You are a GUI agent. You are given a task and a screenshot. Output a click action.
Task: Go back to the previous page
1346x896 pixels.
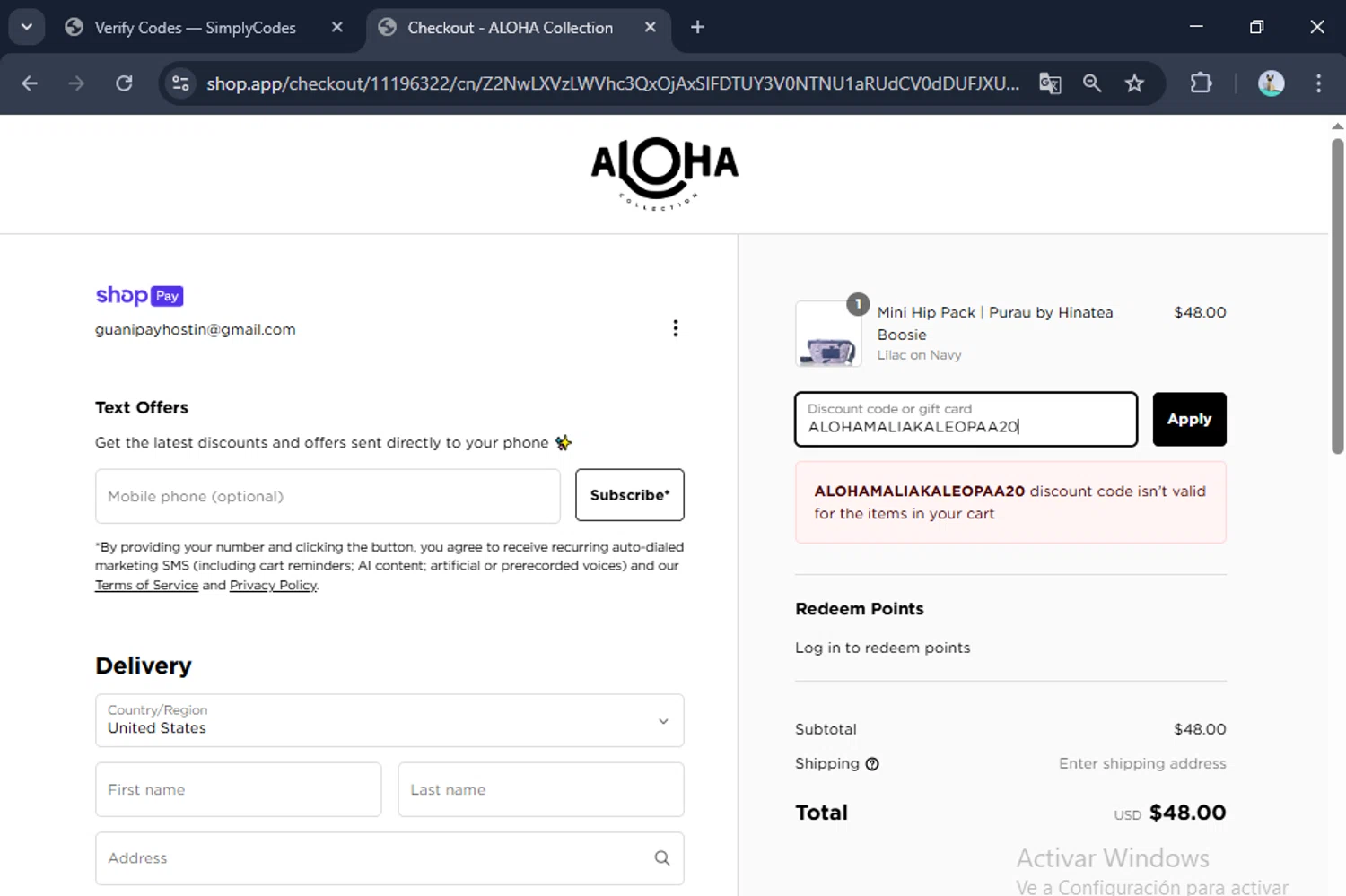(30, 83)
